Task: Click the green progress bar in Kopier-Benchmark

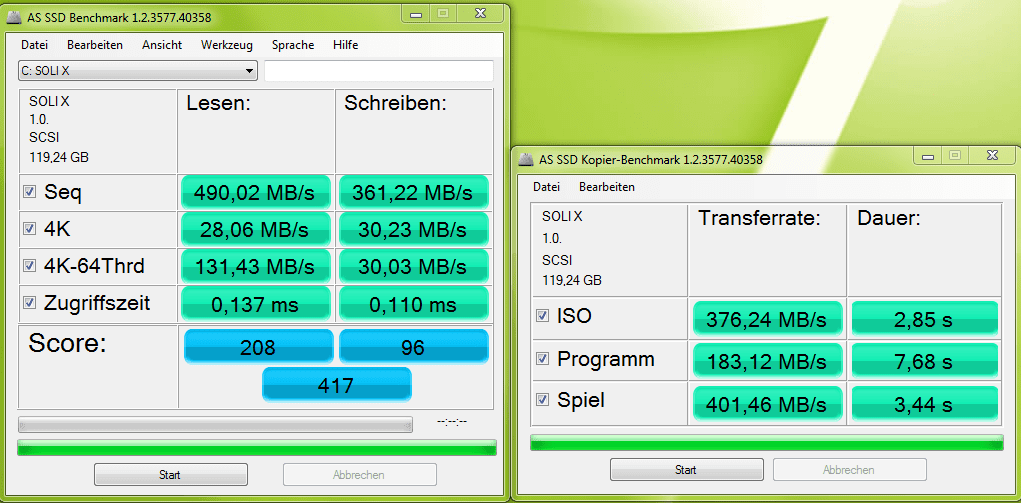Action: 767,442
